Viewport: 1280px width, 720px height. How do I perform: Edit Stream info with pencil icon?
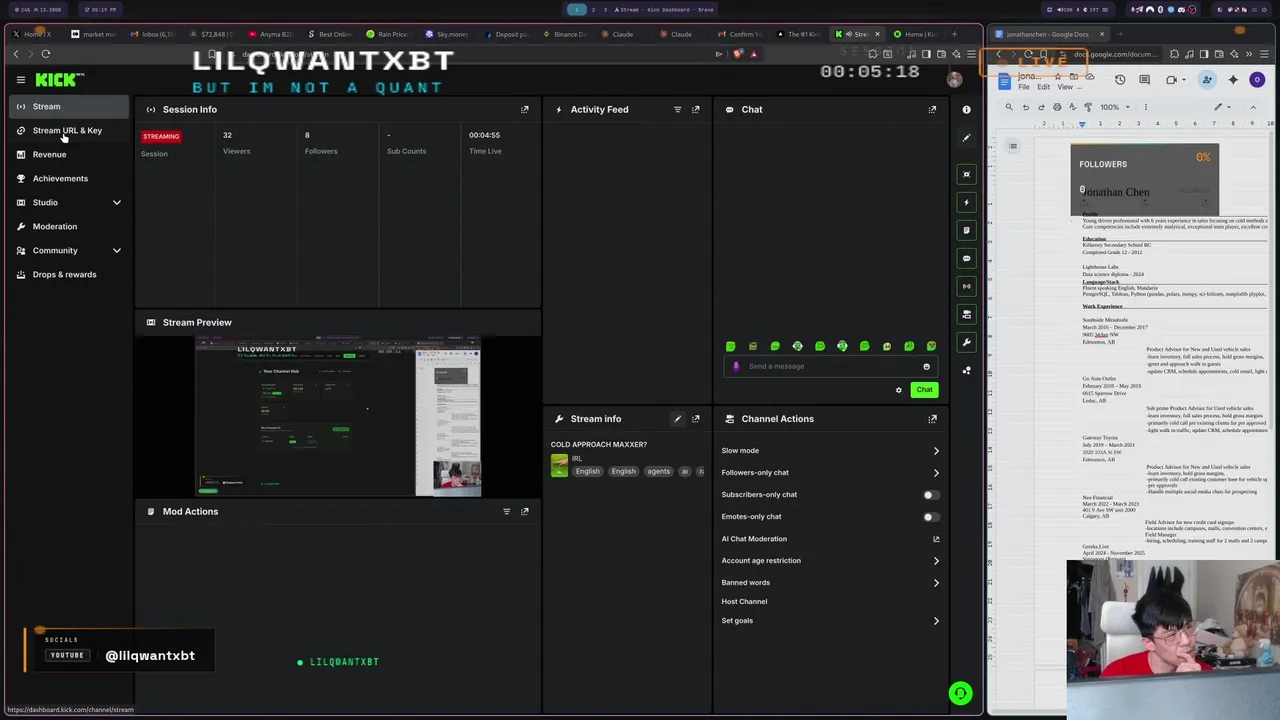click(x=677, y=419)
